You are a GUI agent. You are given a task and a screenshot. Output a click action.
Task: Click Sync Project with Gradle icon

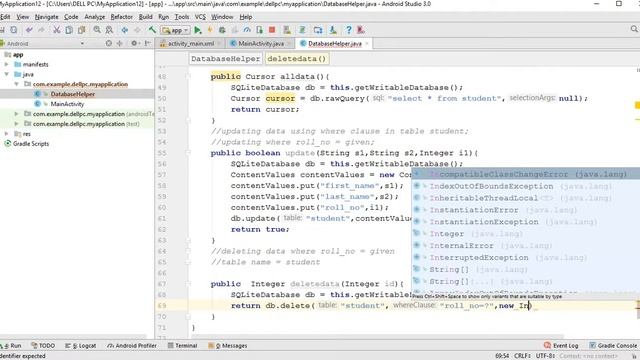[x=302, y=30]
